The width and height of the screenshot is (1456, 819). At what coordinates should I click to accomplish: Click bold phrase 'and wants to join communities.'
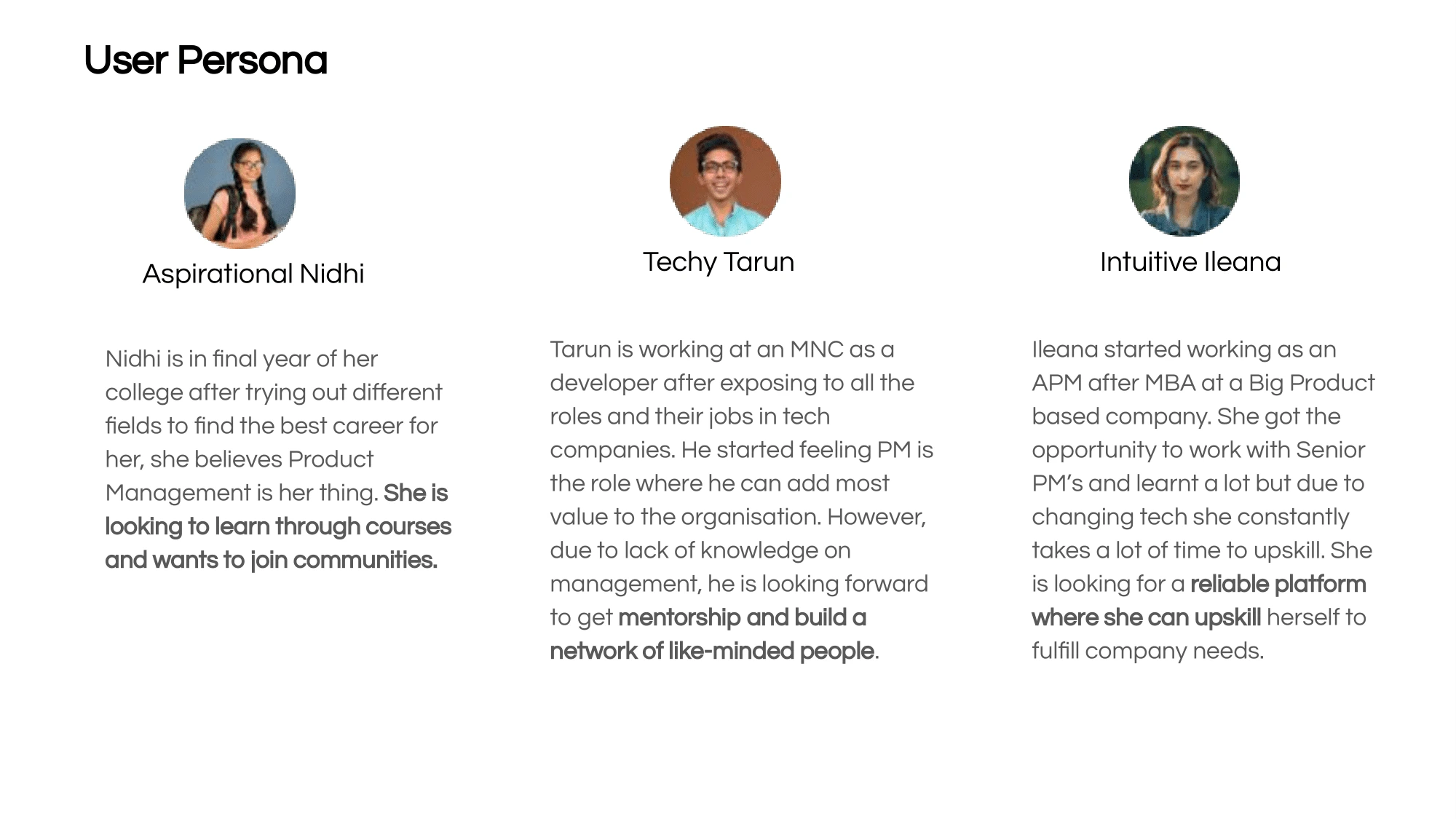point(272,560)
